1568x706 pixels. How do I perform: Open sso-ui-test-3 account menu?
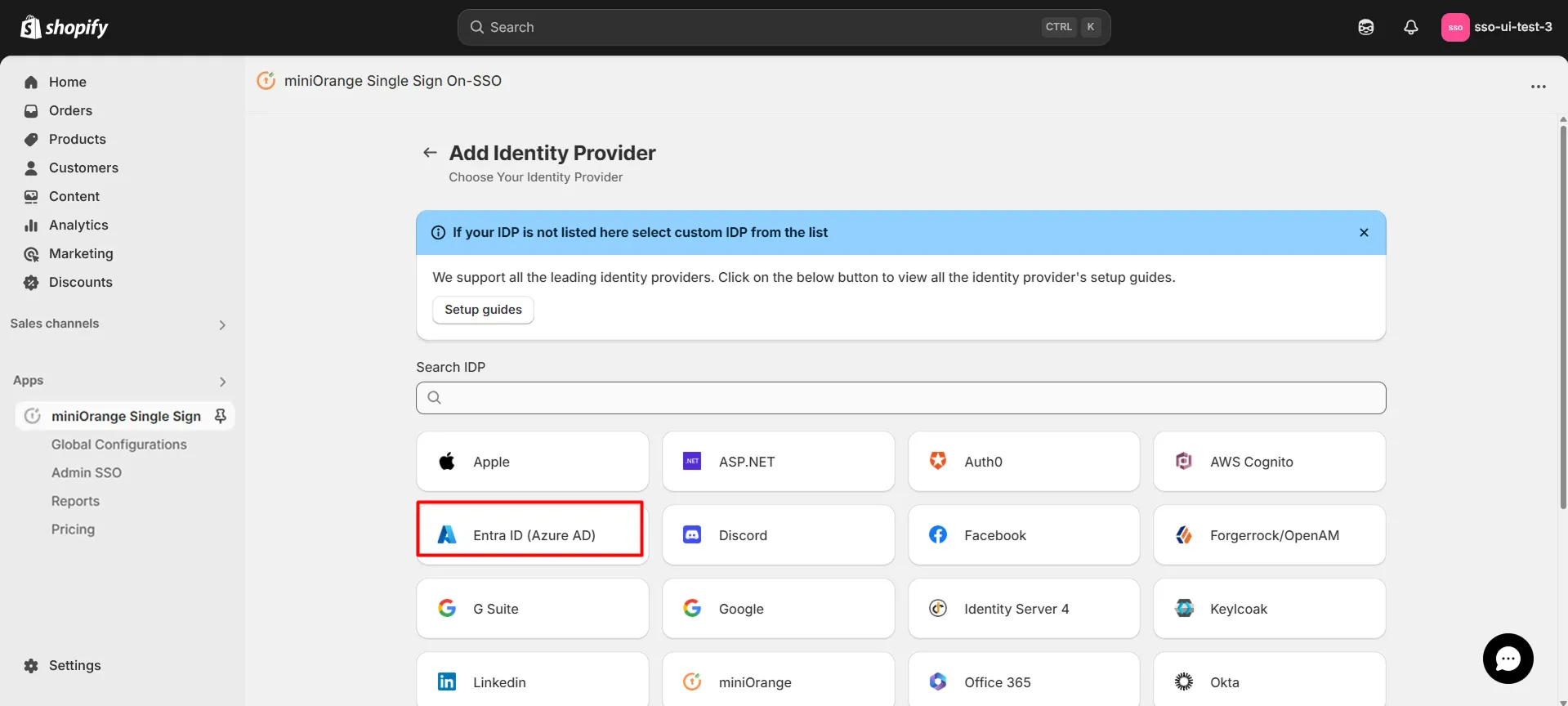1497,27
